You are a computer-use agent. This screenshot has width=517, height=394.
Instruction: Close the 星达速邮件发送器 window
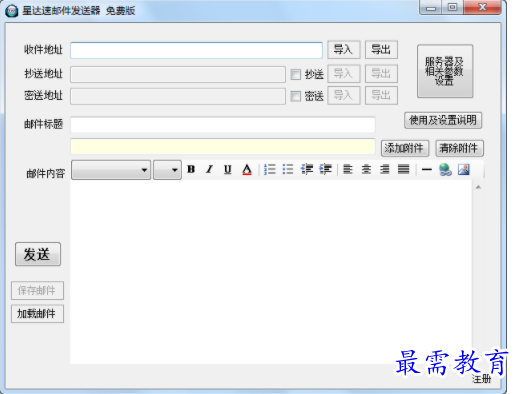point(482,7)
